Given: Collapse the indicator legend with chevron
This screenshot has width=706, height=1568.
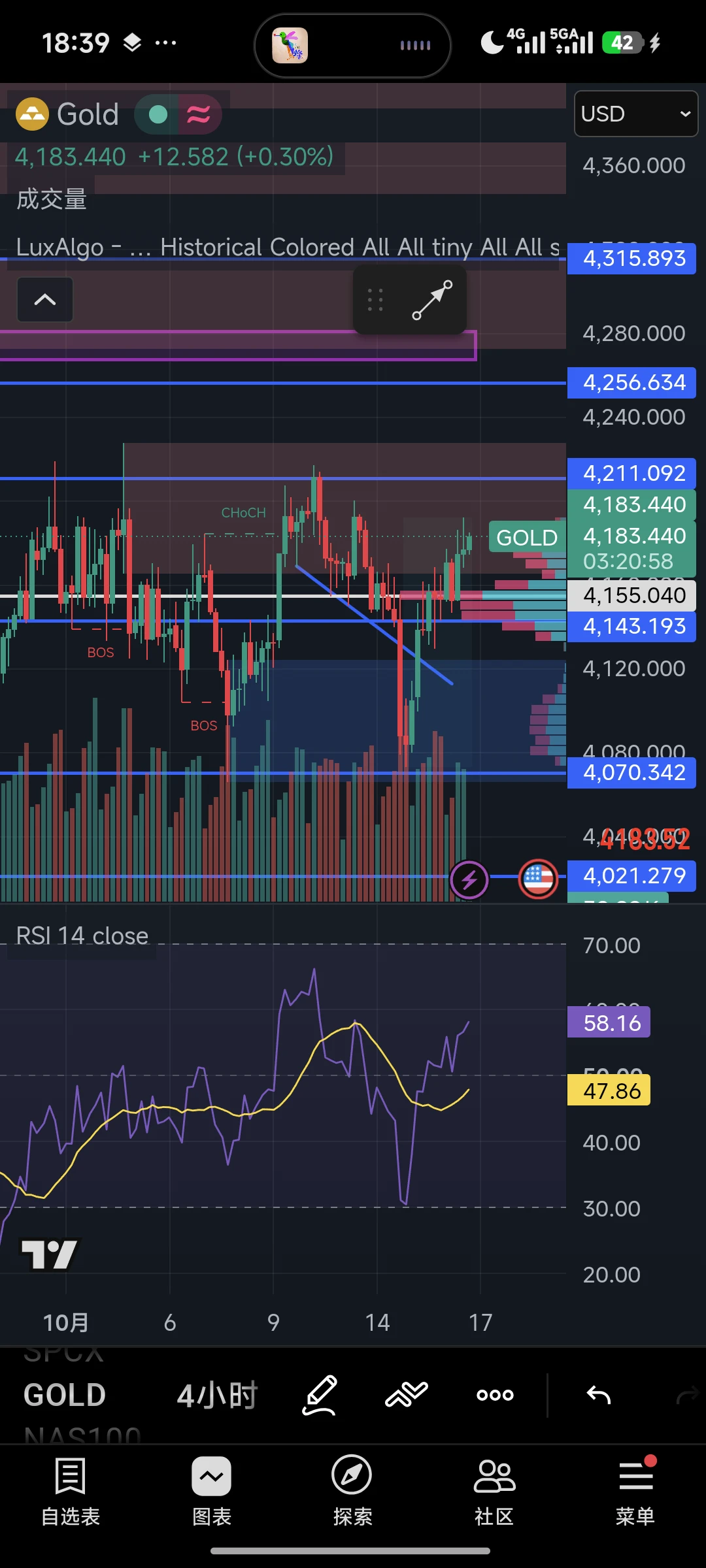Looking at the screenshot, I should pos(45,300).
